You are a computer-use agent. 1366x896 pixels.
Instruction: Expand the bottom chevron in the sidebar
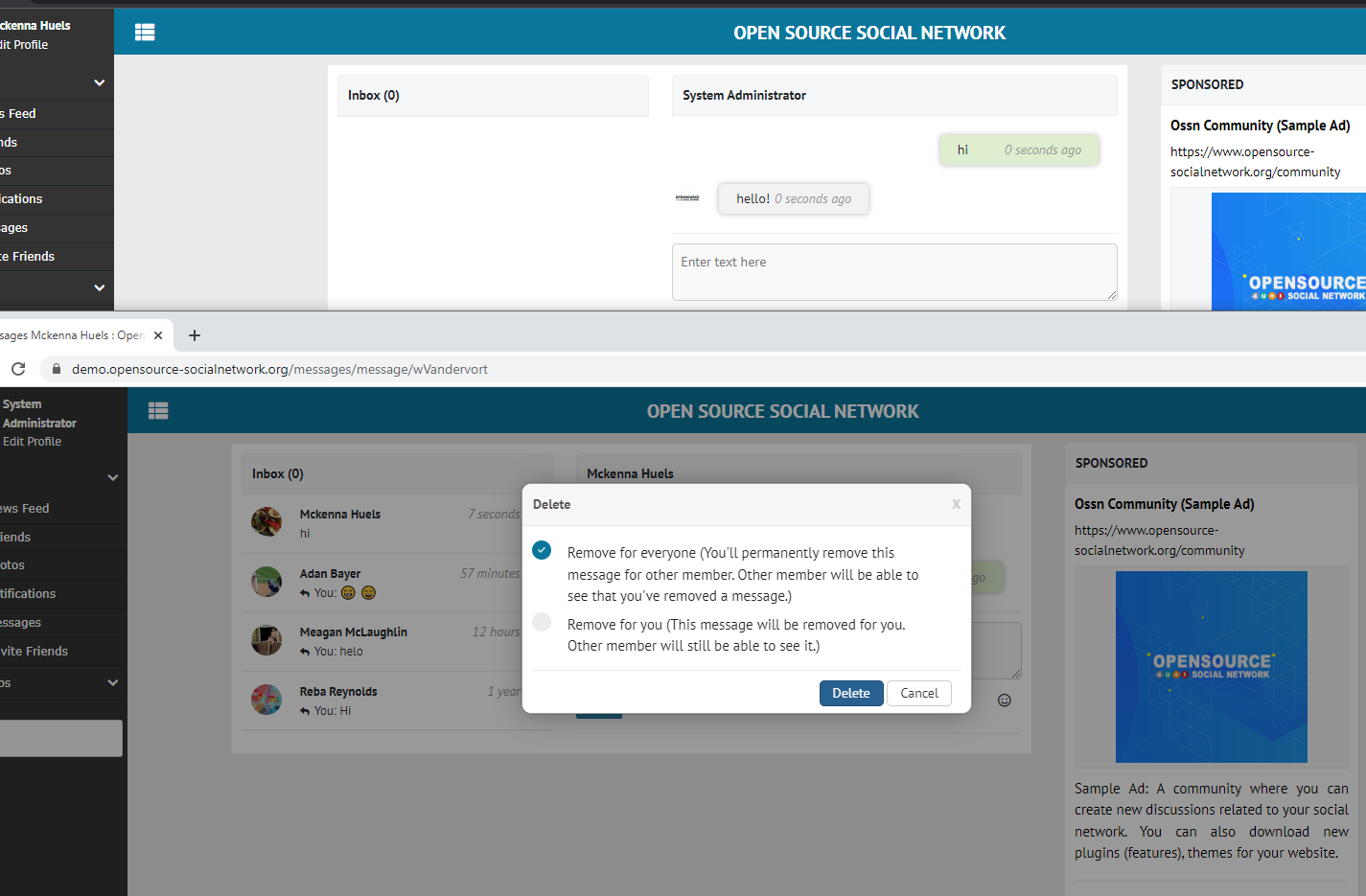point(112,682)
